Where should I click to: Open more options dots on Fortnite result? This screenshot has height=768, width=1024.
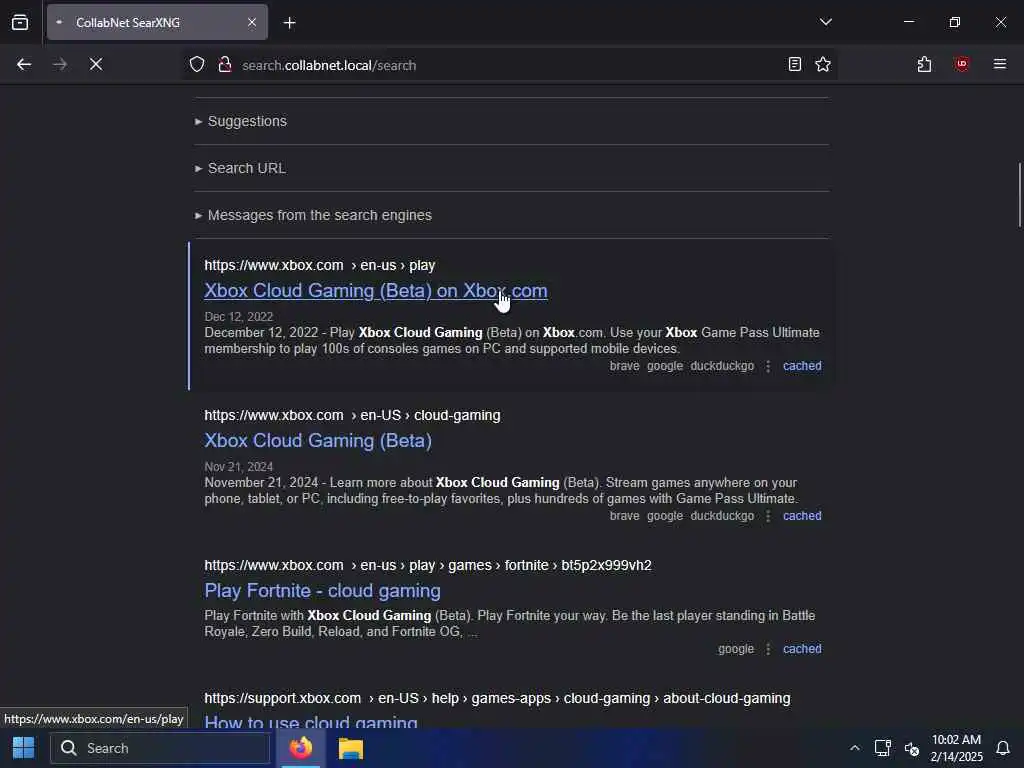tap(768, 650)
